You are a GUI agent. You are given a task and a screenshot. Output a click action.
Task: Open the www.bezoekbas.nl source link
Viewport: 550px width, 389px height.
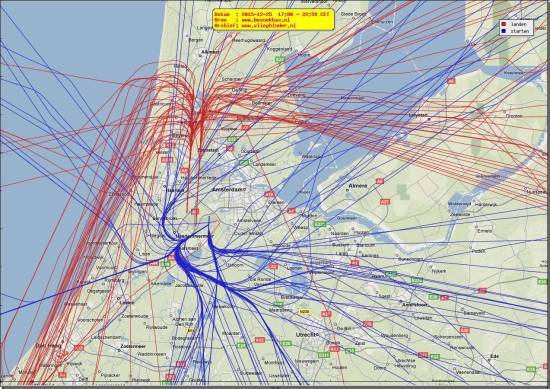point(266,20)
